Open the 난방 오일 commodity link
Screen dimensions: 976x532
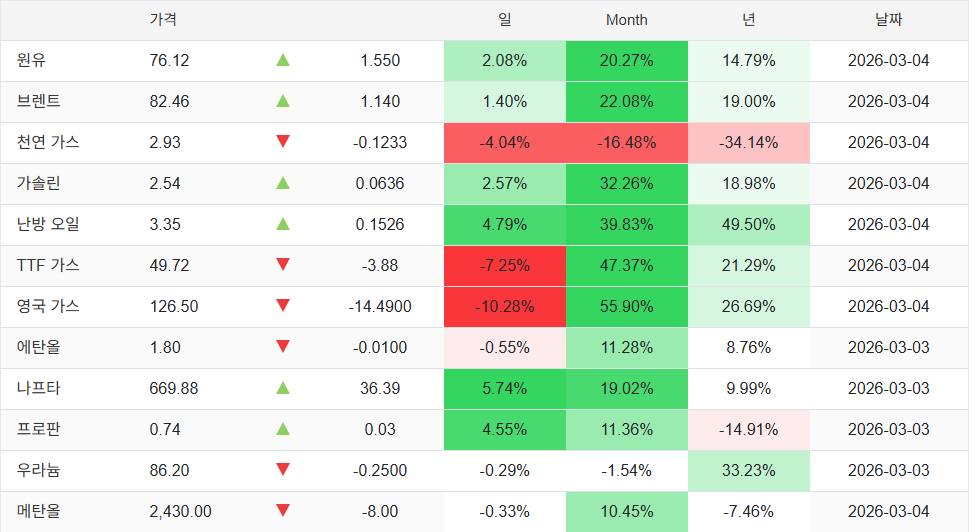[48, 224]
